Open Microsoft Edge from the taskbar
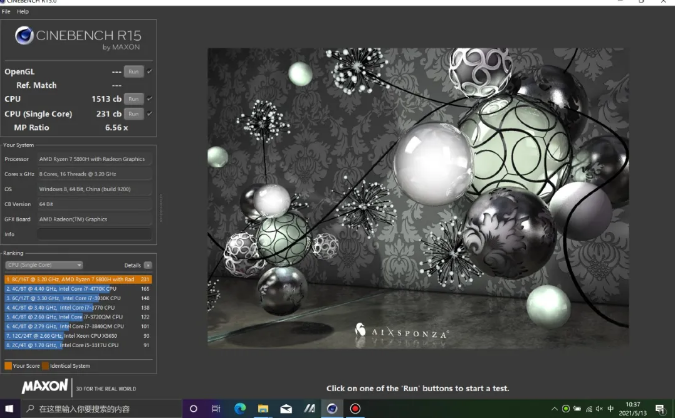The width and height of the screenshot is (675, 418). pyautogui.click(x=240, y=409)
